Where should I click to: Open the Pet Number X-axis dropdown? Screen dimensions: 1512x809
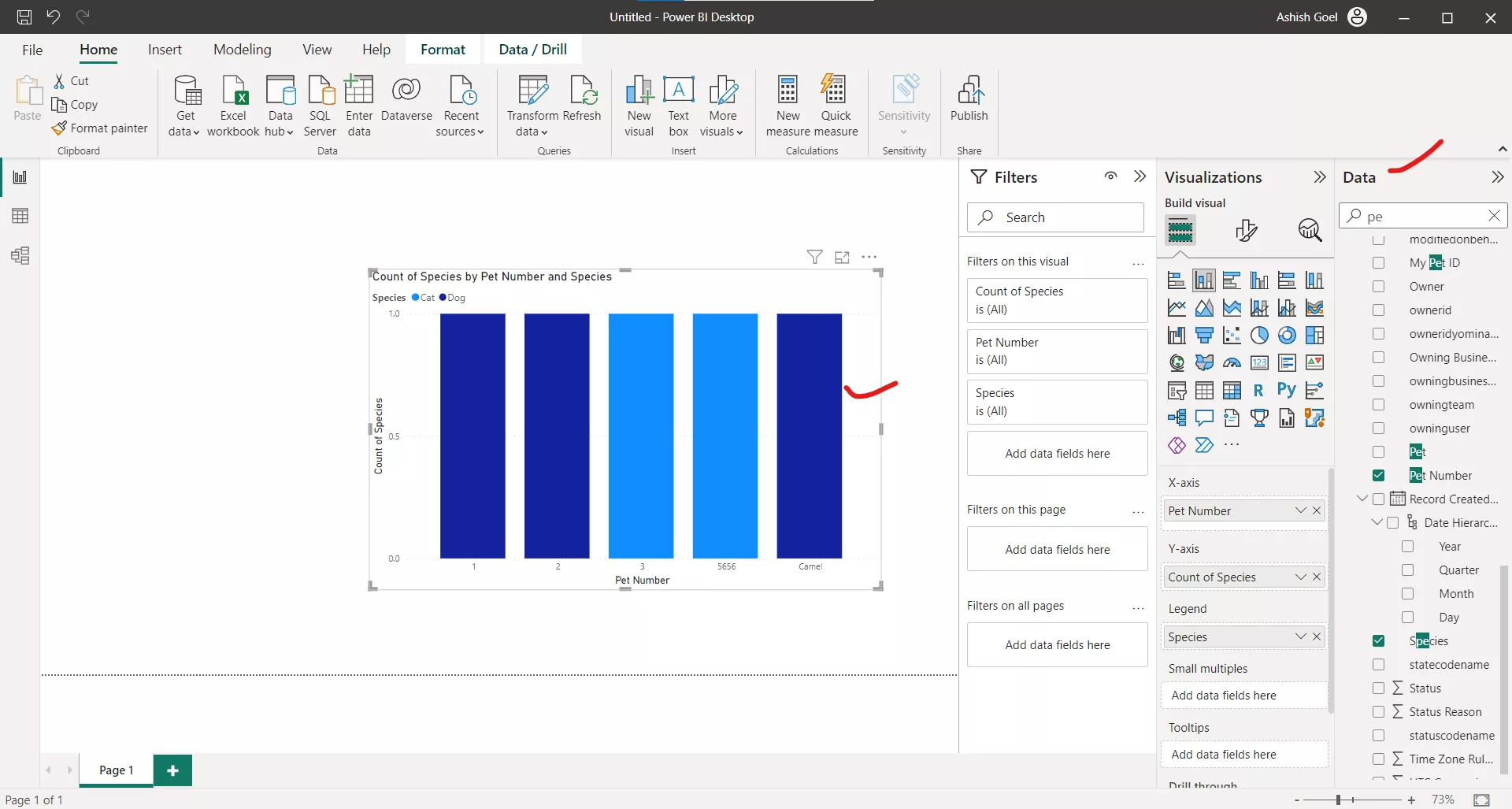tap(1299, 510)
